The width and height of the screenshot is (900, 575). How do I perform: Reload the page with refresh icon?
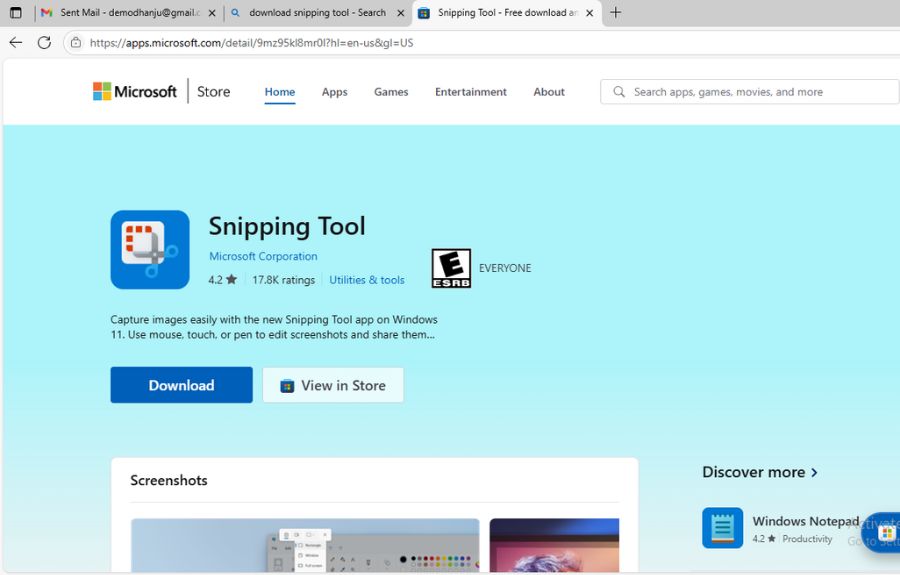[44, 42]
